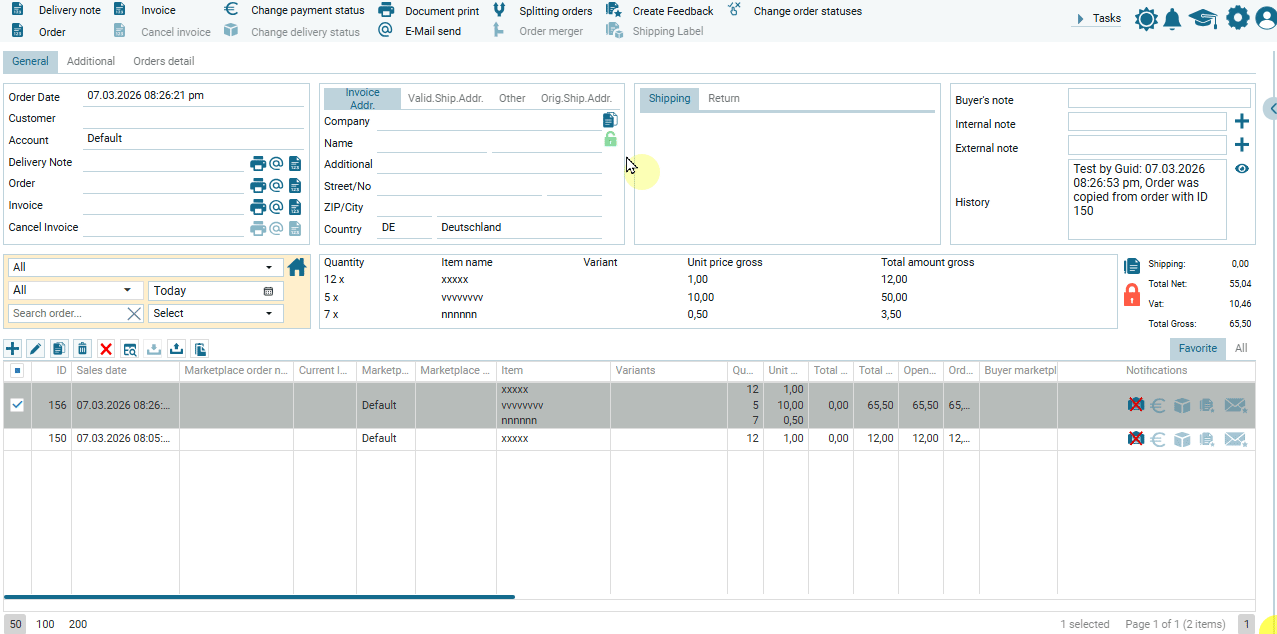Screen dimensions: 1277x634
Task: Toggle the History eye visibility icon
Action: pos(1242,169)
